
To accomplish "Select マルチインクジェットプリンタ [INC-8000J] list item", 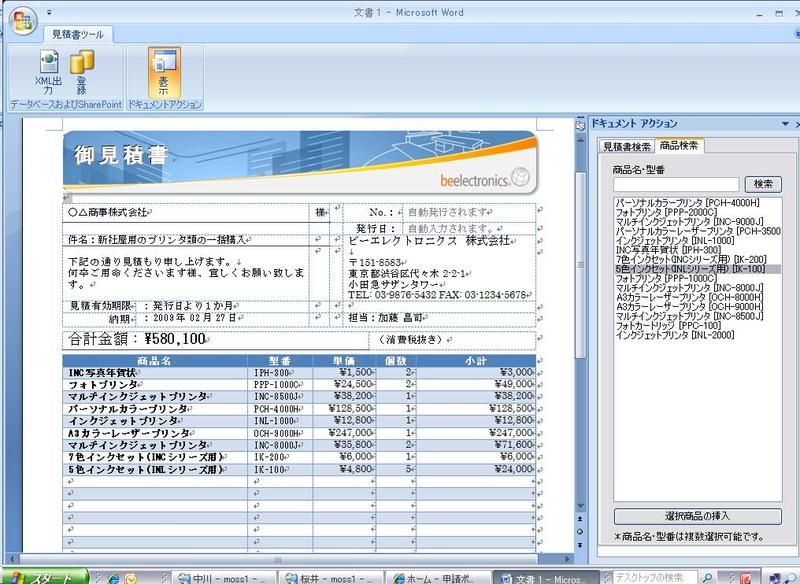I will coord(689,288).
